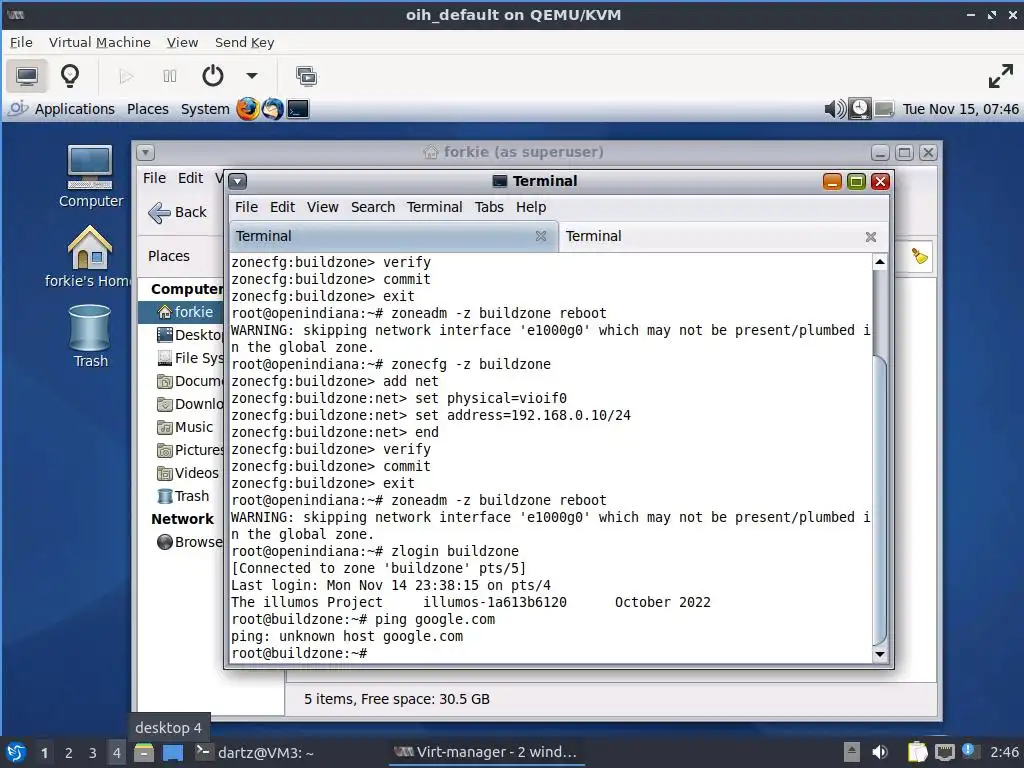Screen dimensions: 1024x768
Task: Click the clock-like update applet in guest panel
Action: coord(859,109)
